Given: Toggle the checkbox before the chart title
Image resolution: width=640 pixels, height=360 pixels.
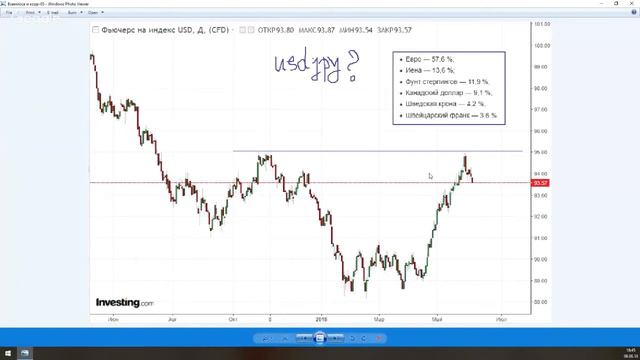Looking at the screenshot, I should (96, 30).
